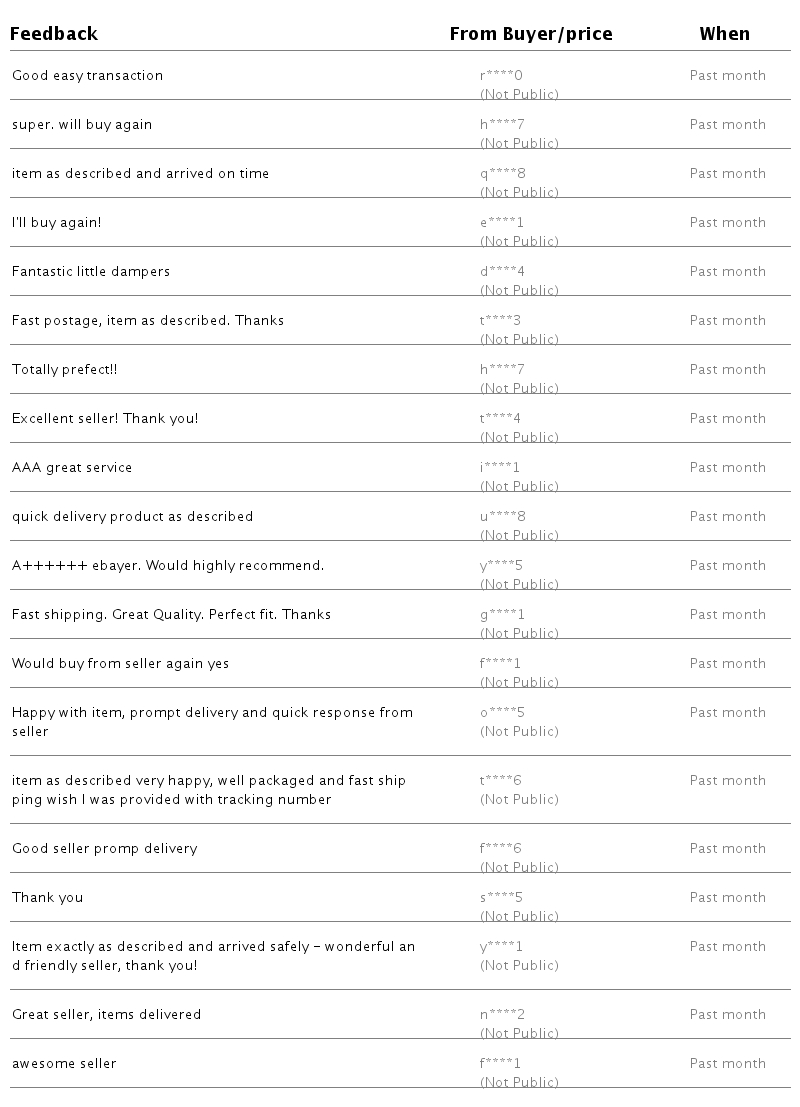Click the "AAA great service" feedback entry

(72, 468)
